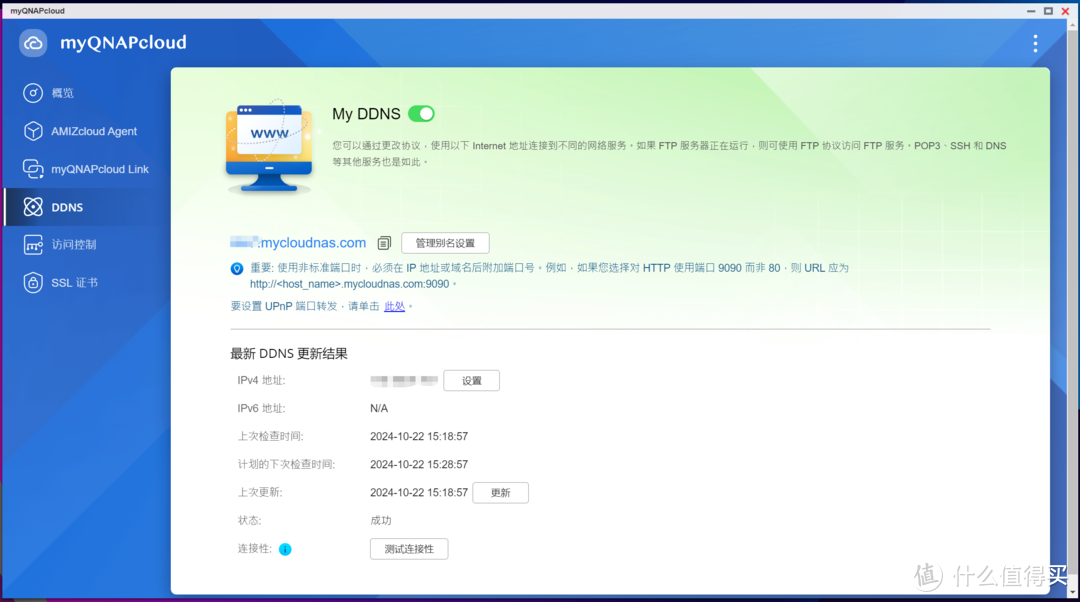Copy the mycloudnas.com domain using the copy icon
This screenshot has height=602, width=1080.
click(x=384, y=242)
